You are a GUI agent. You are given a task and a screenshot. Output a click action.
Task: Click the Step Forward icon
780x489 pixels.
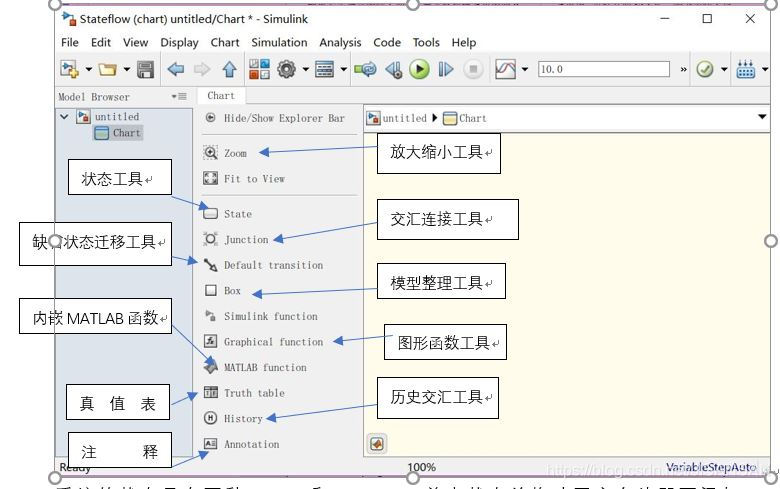click(446, 69)
